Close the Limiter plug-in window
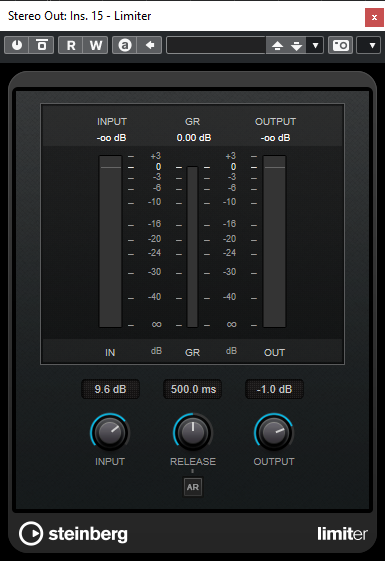Viewport: 385px width, 561px height. click(x=374, y=17)
